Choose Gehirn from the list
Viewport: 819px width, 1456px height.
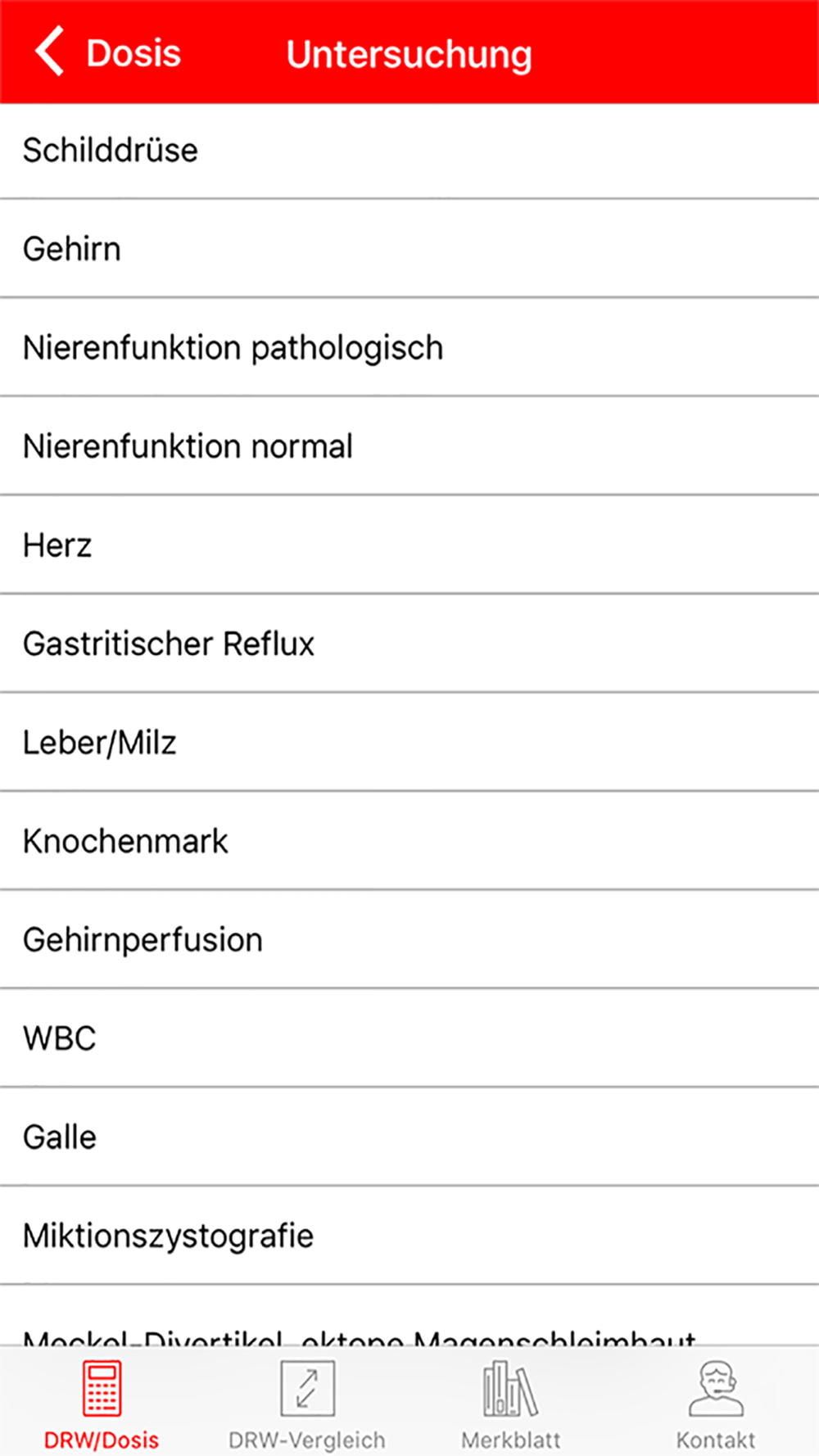[x=409, y=249]
